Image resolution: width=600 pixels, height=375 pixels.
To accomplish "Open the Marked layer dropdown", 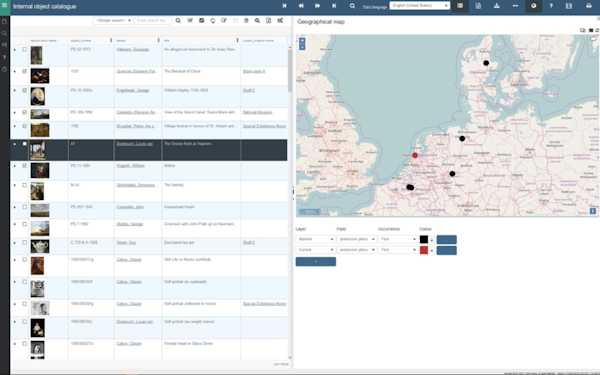I will [315, 239].
